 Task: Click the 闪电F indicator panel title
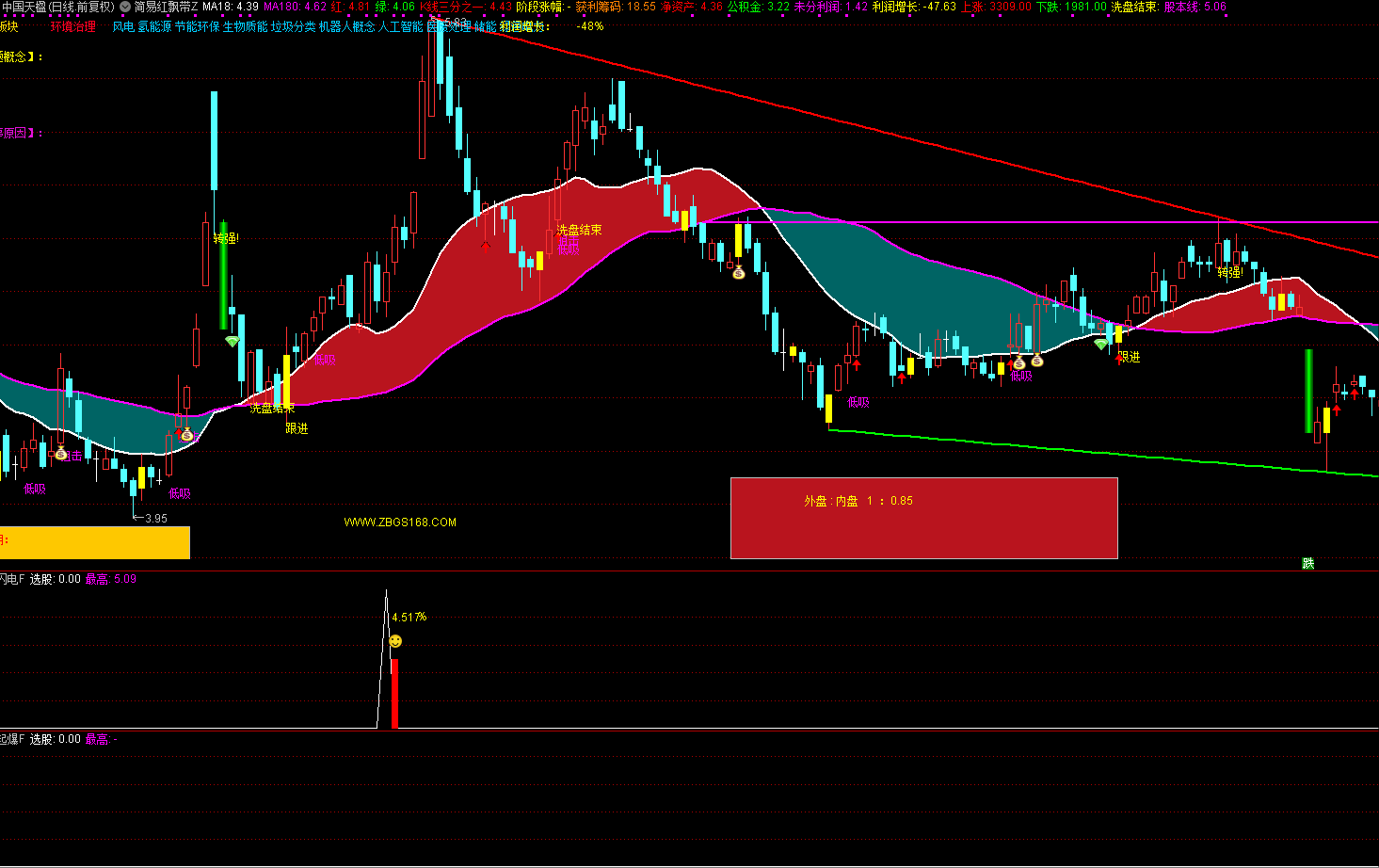[12, 579]
